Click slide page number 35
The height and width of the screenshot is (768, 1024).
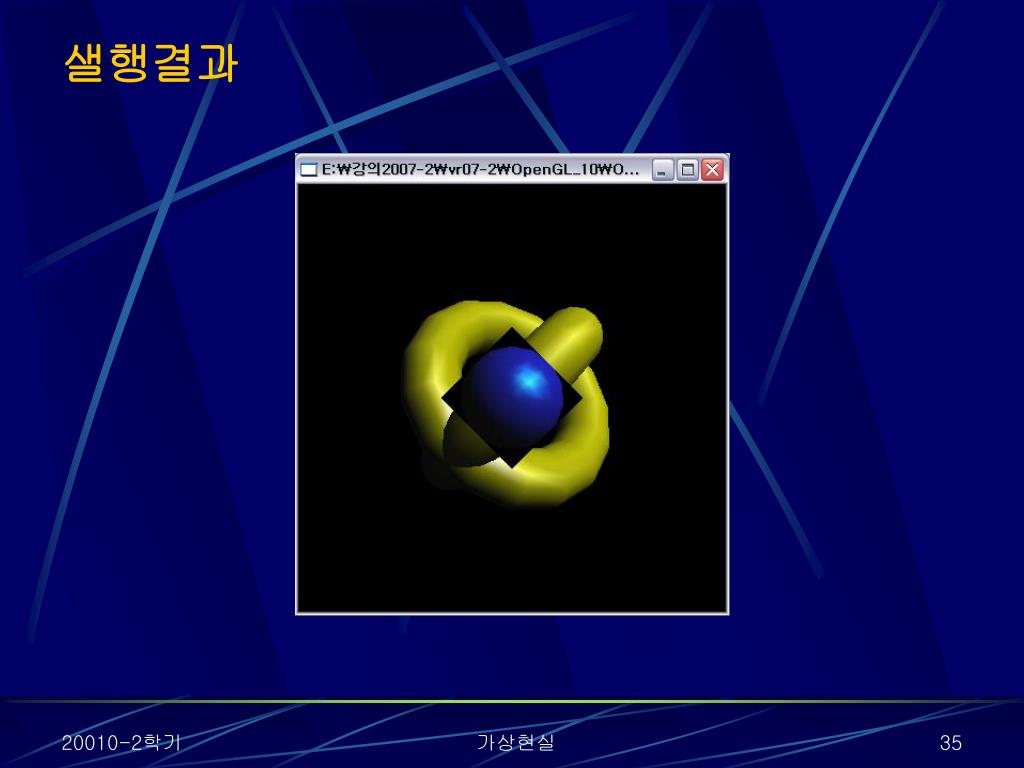[950, 743]
